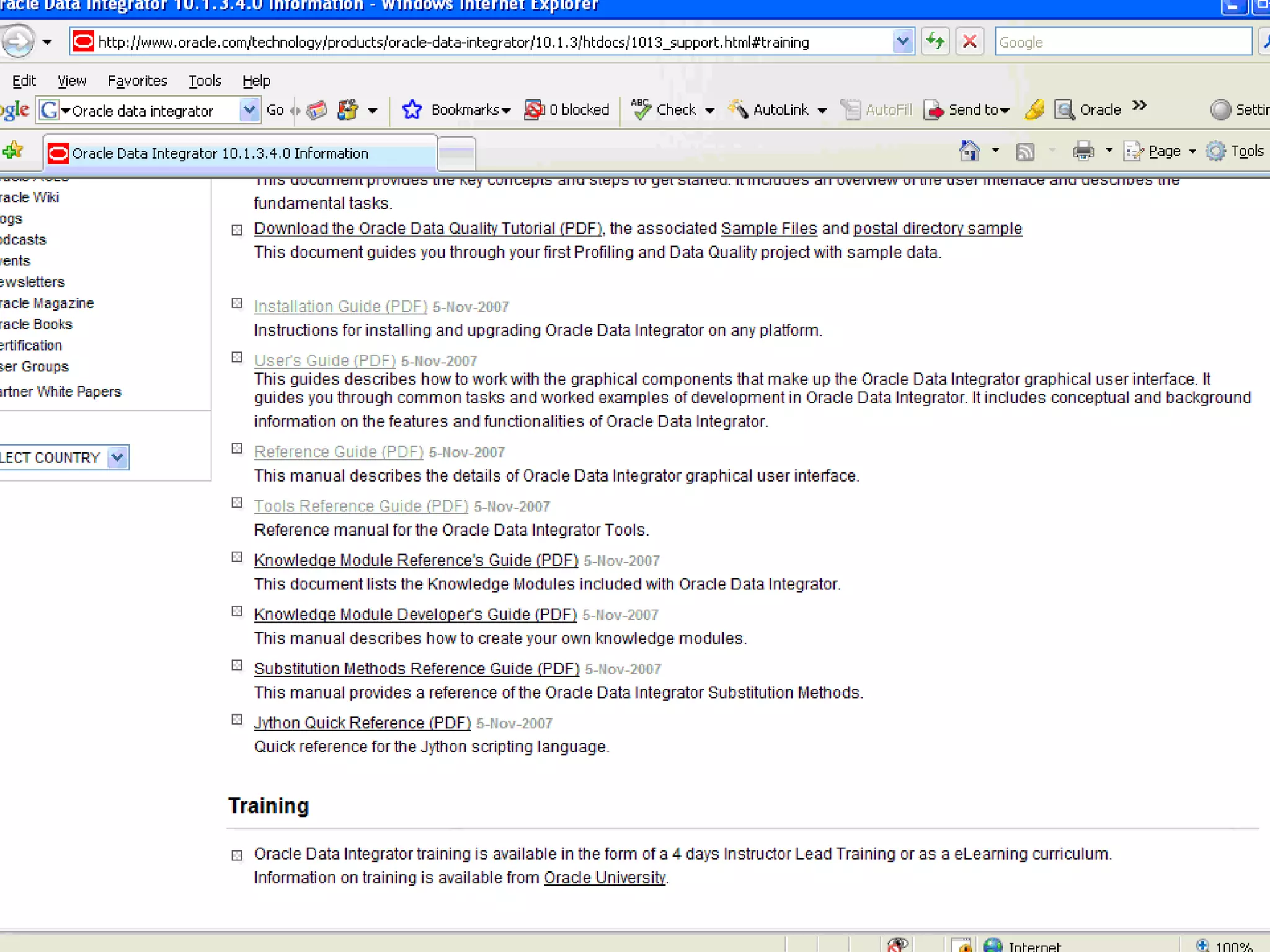Click the Send to icon
The height and width of the screenshot is (952, 1270).
coord(934,110)
